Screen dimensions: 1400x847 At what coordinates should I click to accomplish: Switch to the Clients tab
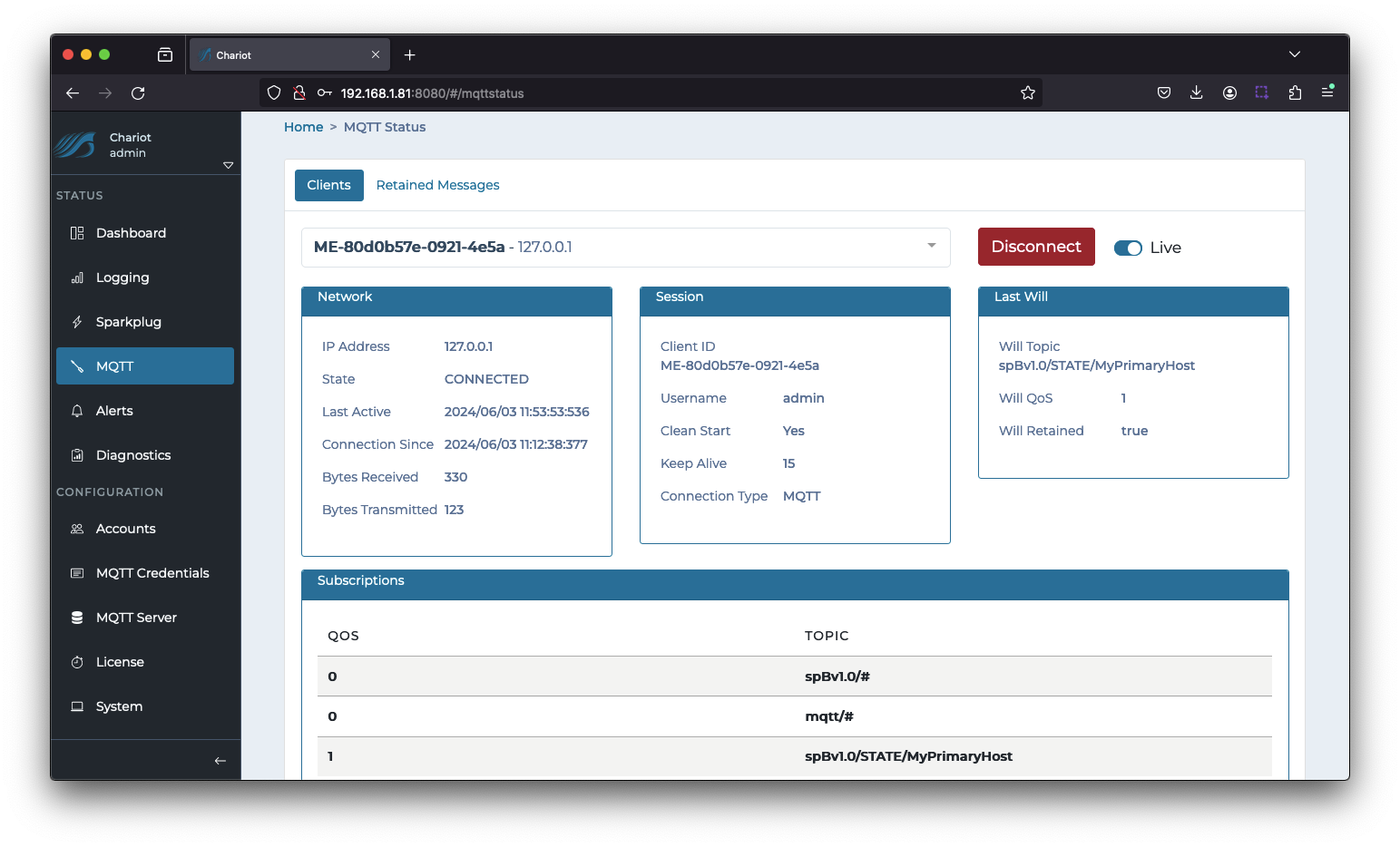tap(329, 185)
